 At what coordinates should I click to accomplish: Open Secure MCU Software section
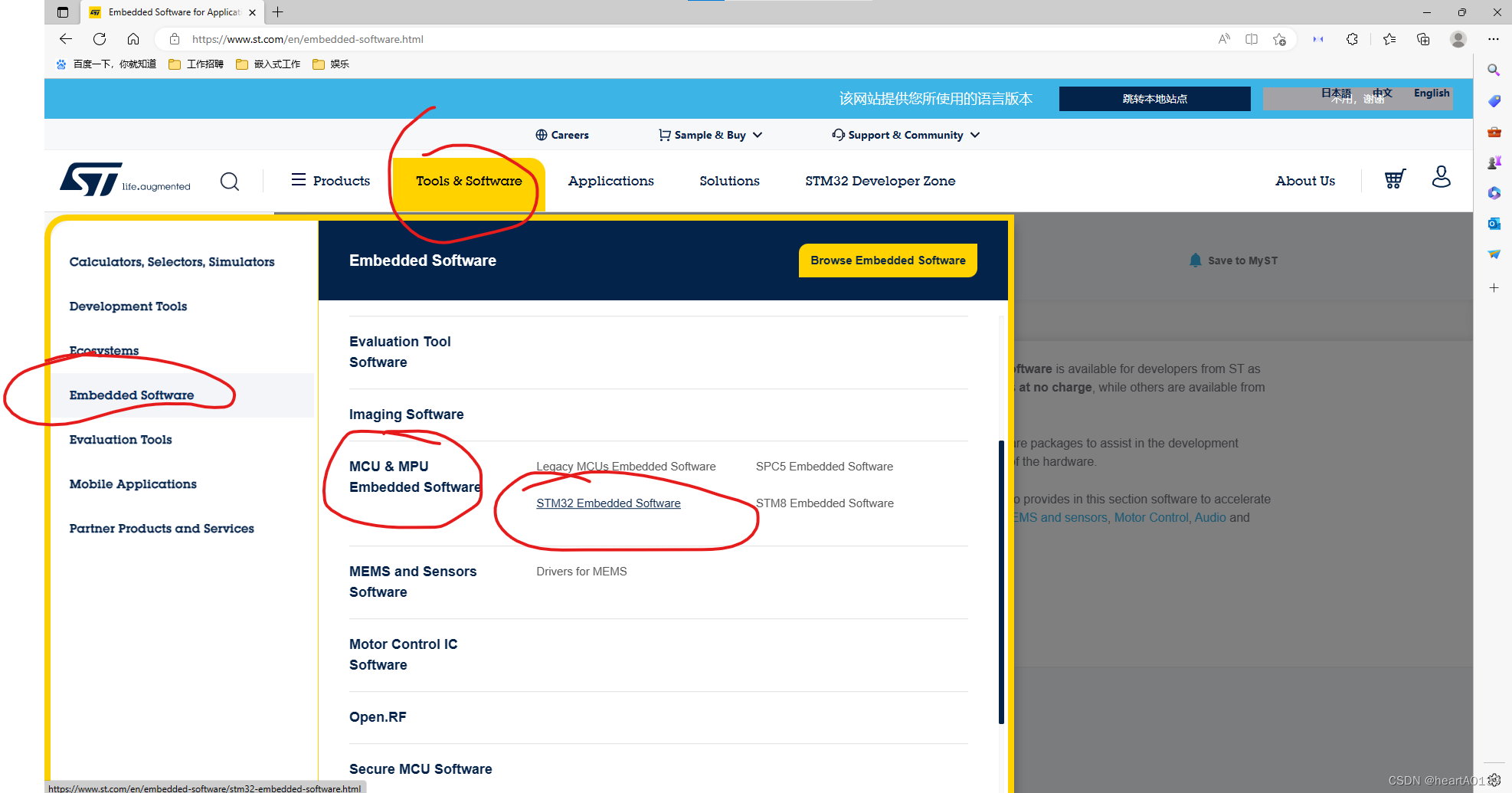pyautogui.click(x=421, y=769)
